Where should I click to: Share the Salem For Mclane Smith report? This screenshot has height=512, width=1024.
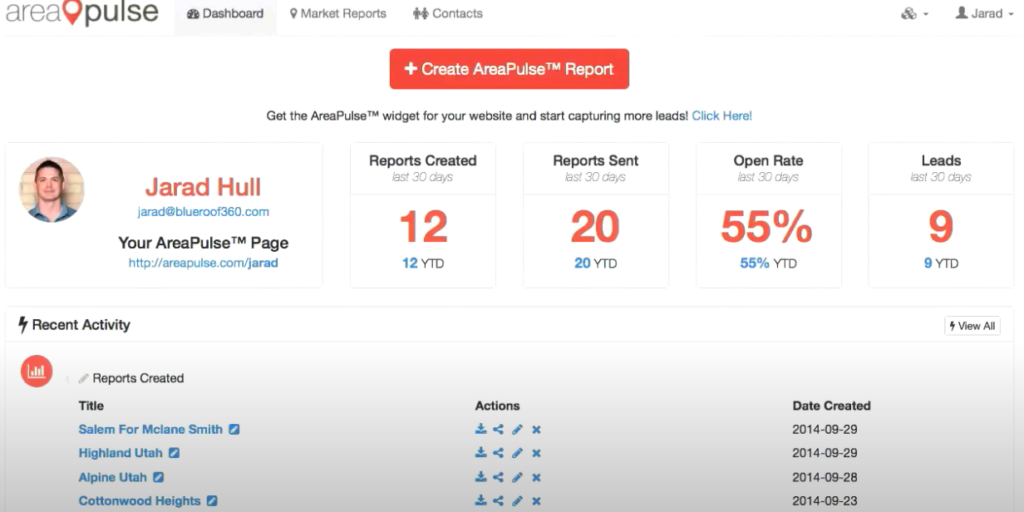click(498, 429)
